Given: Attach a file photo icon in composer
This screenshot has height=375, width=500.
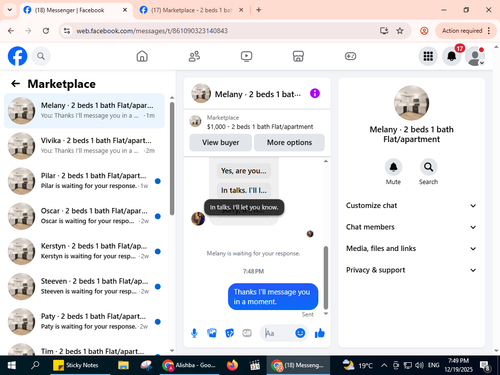Looking at the screenshot, I should [x=212, y=333].
